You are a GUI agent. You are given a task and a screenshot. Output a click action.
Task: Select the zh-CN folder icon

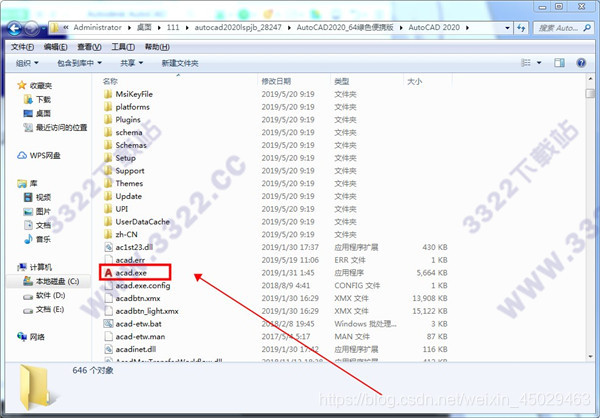108,234
